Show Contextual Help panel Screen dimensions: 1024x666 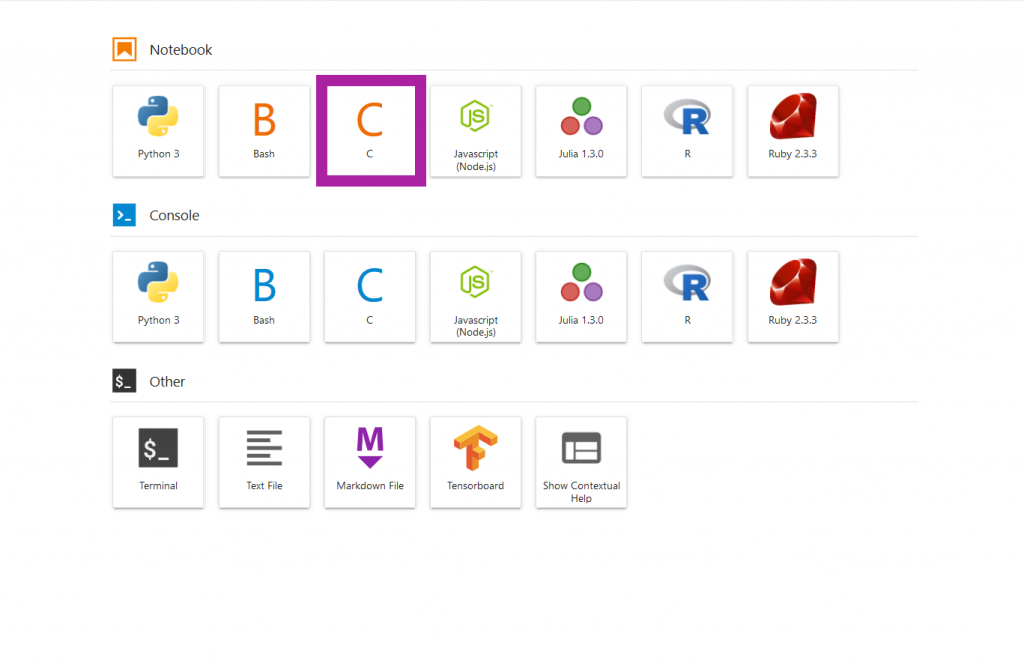(581, 462)
